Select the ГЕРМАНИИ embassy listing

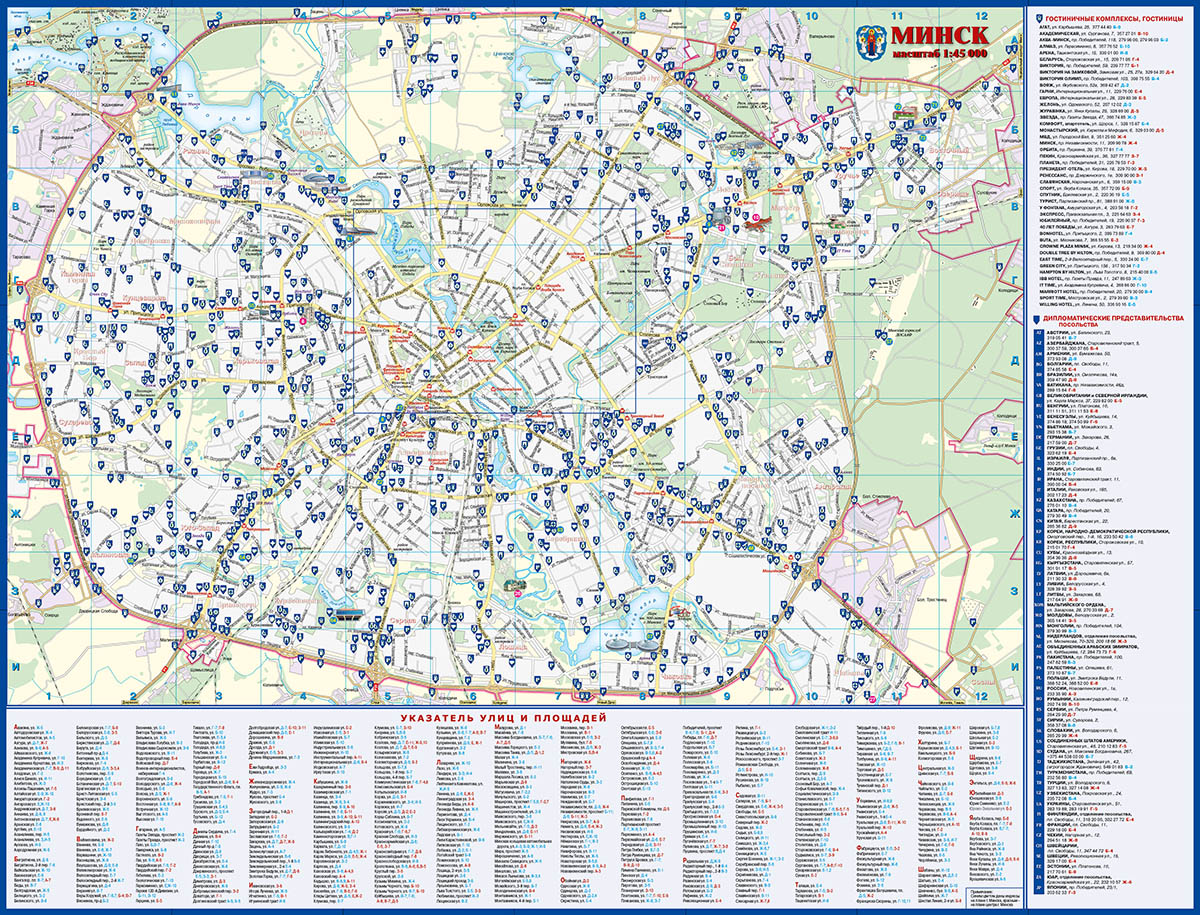[x=1058, y=437]
